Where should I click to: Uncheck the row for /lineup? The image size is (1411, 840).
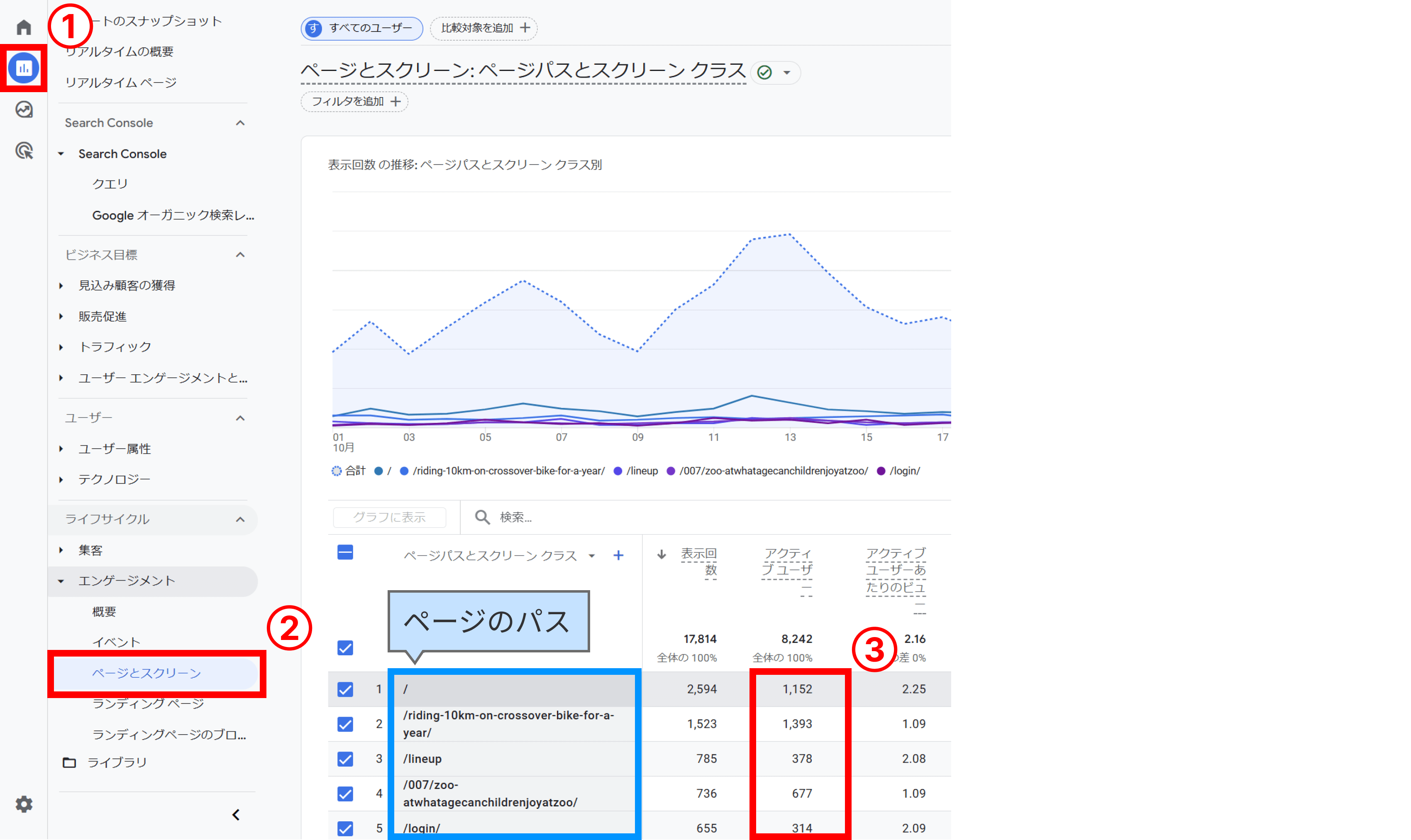click(345, 759)
